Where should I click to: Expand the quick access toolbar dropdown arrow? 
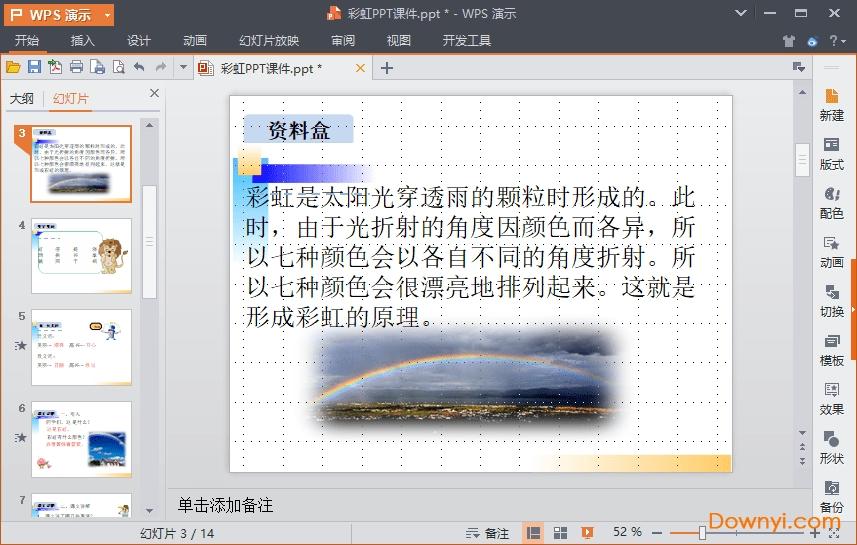pos(183,67)
